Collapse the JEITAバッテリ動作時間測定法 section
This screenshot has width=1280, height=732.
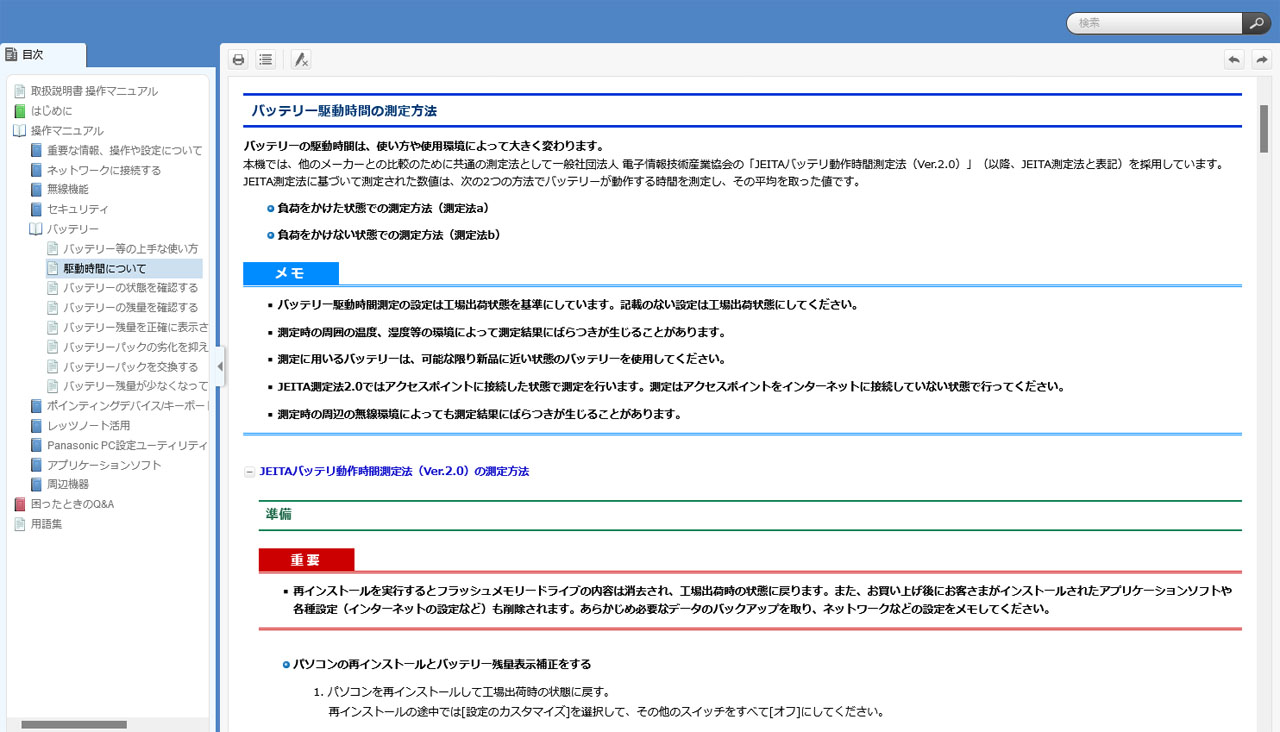249,470
